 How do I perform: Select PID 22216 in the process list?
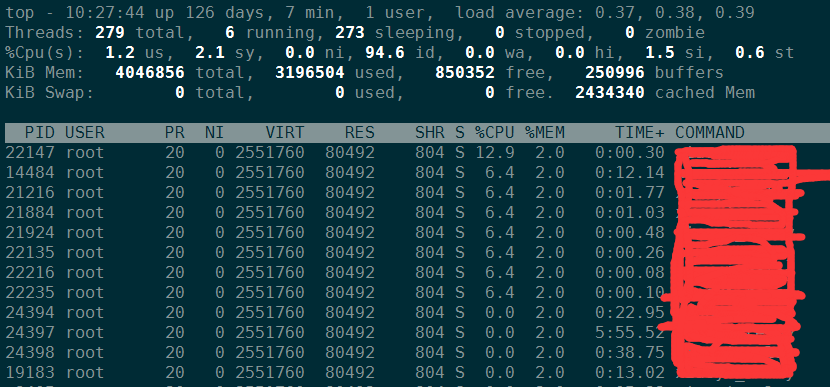30,273
